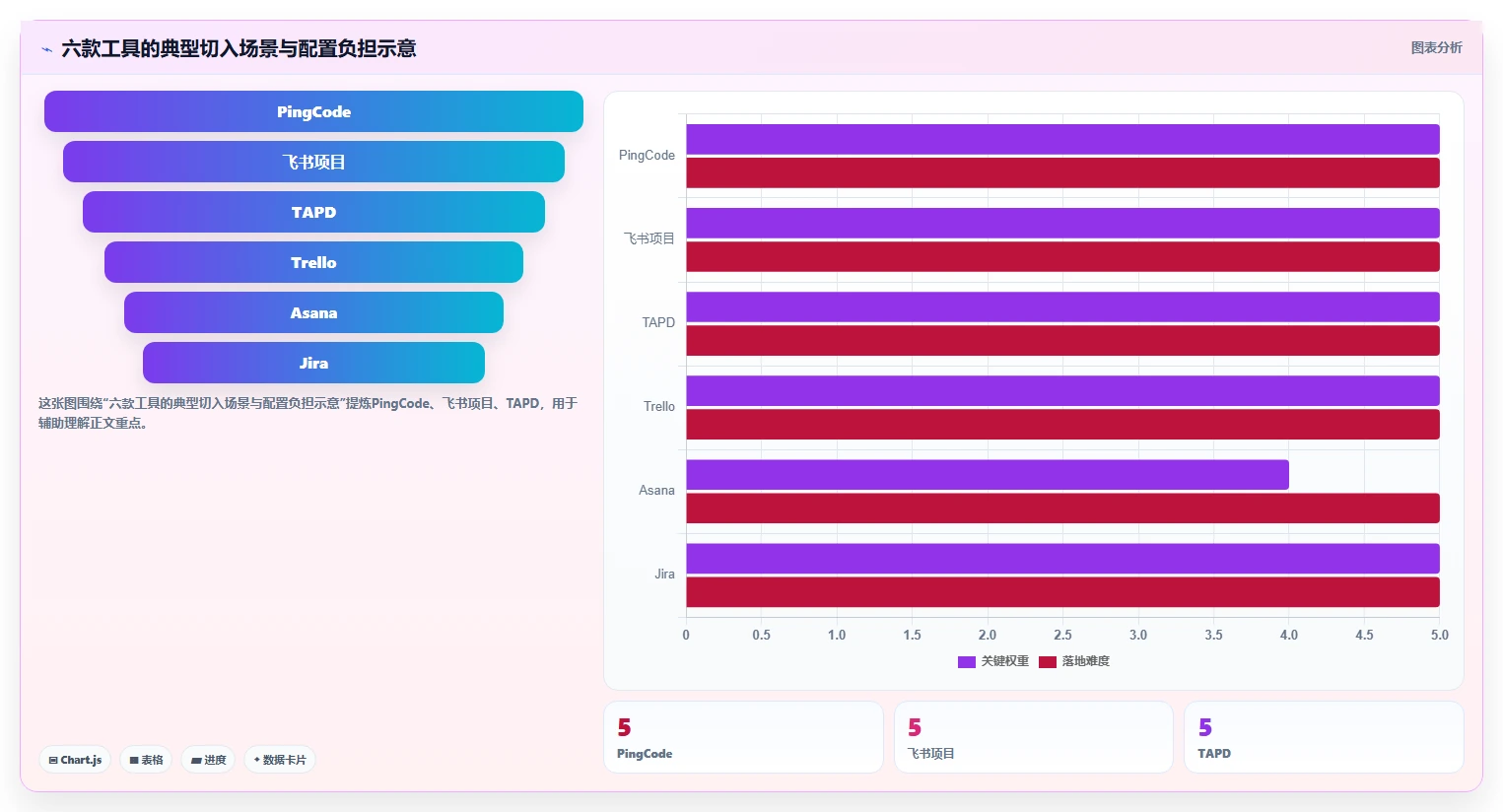The height and width of the screenshot is (812, 1503).
Task: Open the PingCode data card showing 5
Action: tap(743, 737)
